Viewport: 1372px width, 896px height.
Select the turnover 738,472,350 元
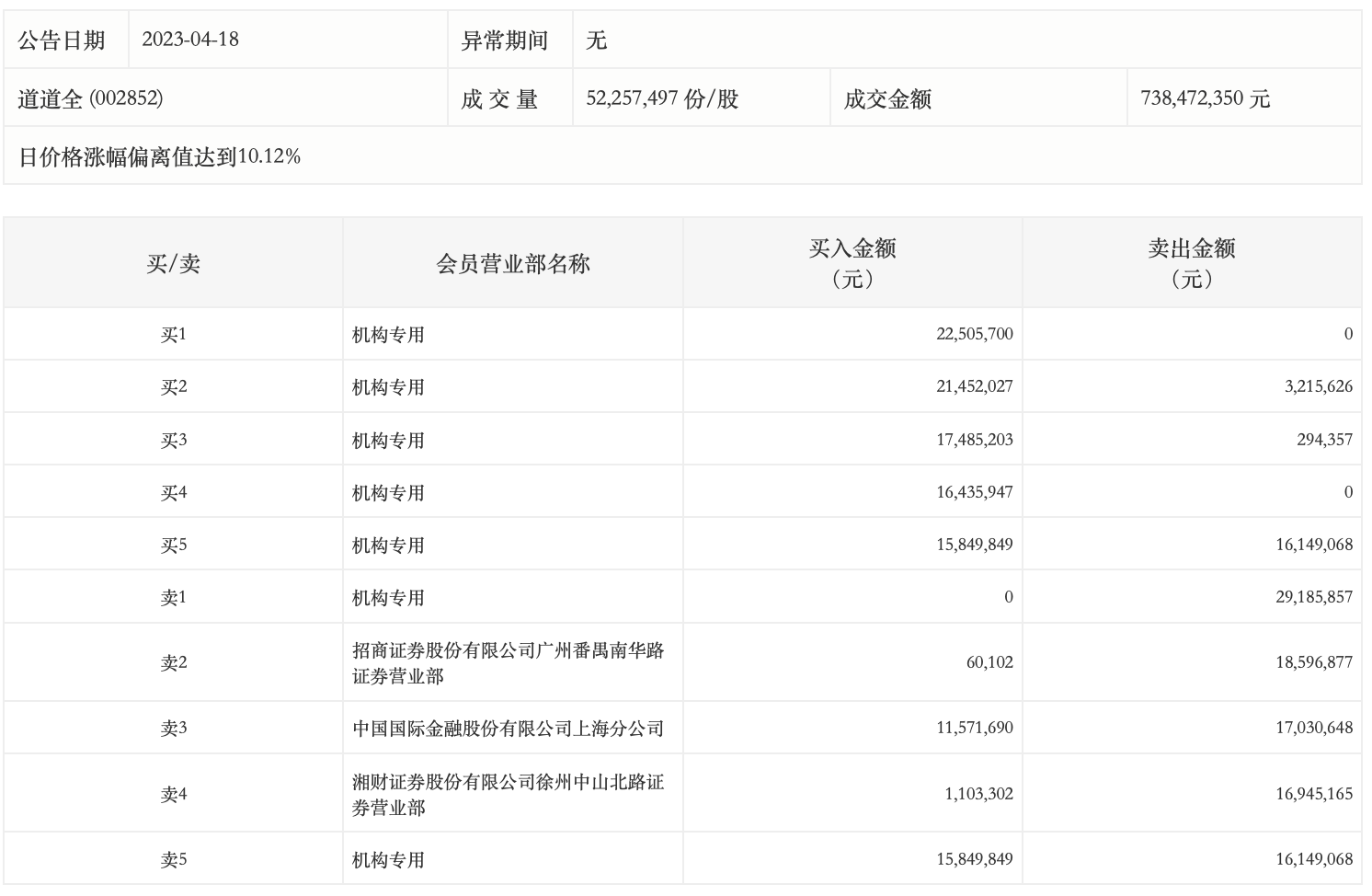click(x=1205, y=98)
